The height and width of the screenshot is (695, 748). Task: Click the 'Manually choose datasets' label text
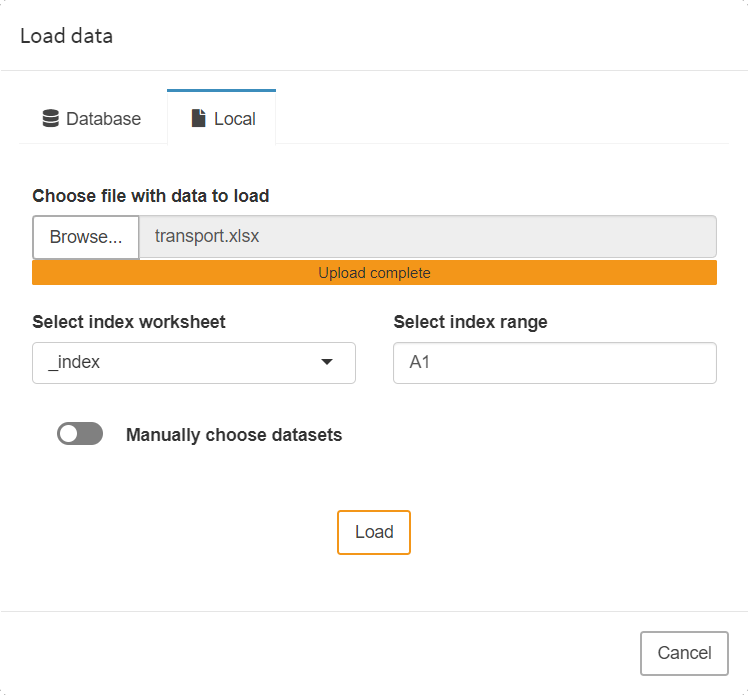click(234, 435)
